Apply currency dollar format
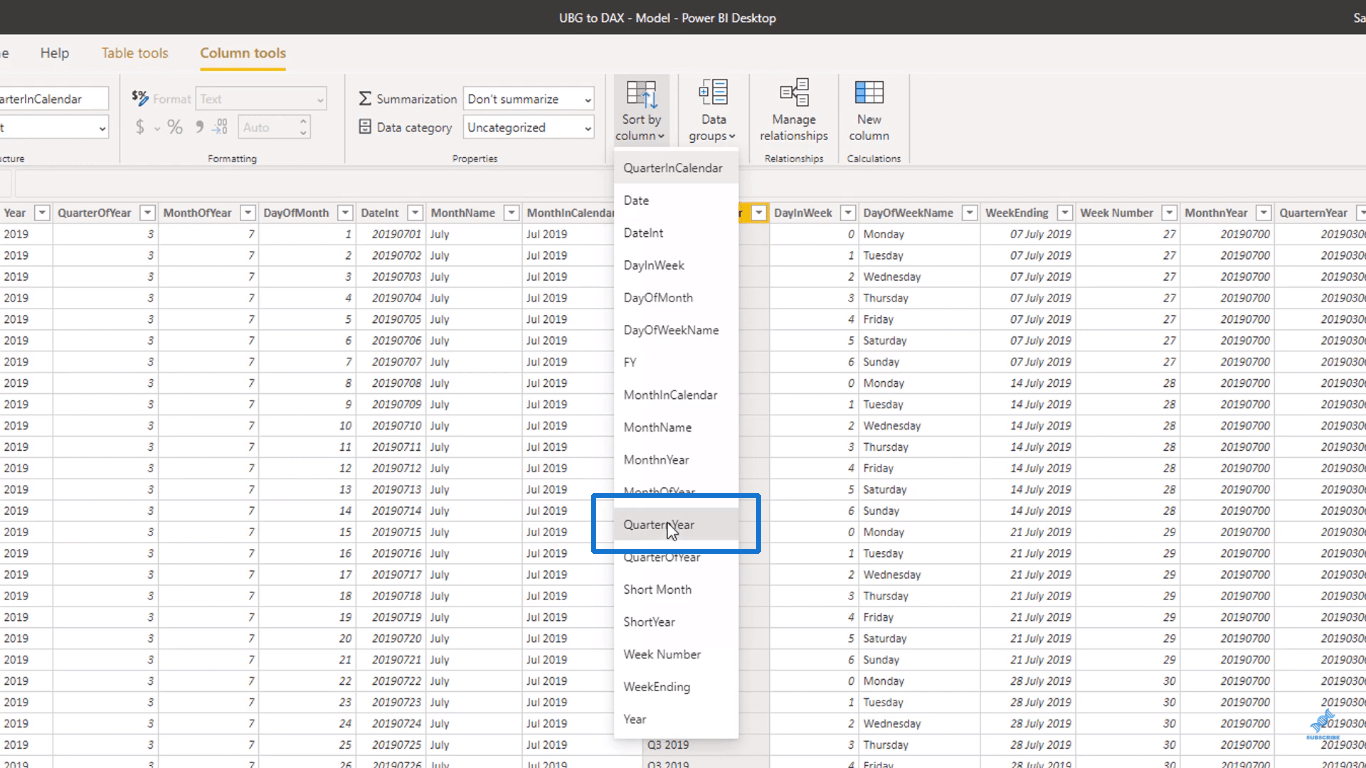 click(140, 127)
